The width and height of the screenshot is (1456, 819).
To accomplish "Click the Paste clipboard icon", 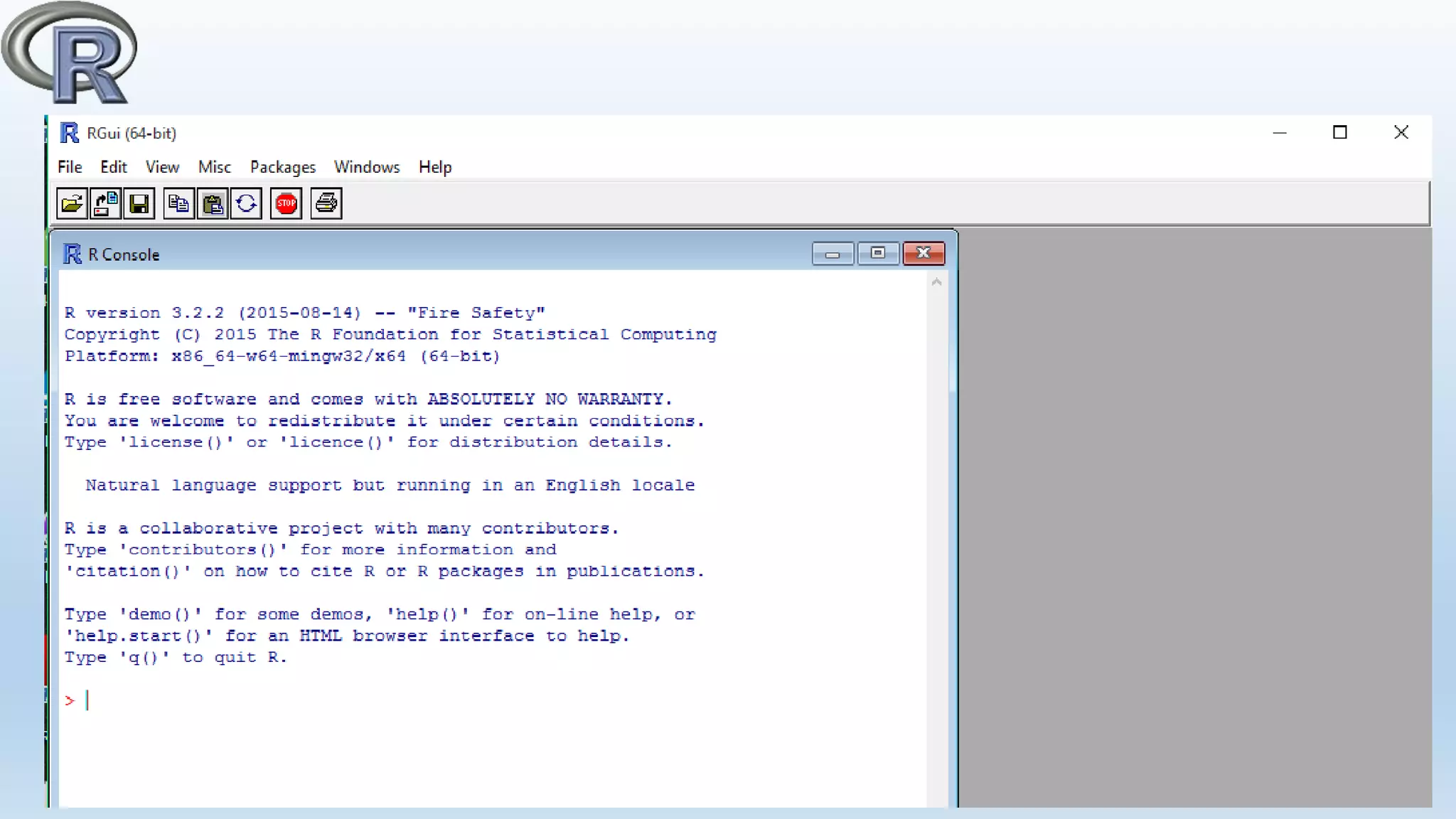I will click(213, 204).
